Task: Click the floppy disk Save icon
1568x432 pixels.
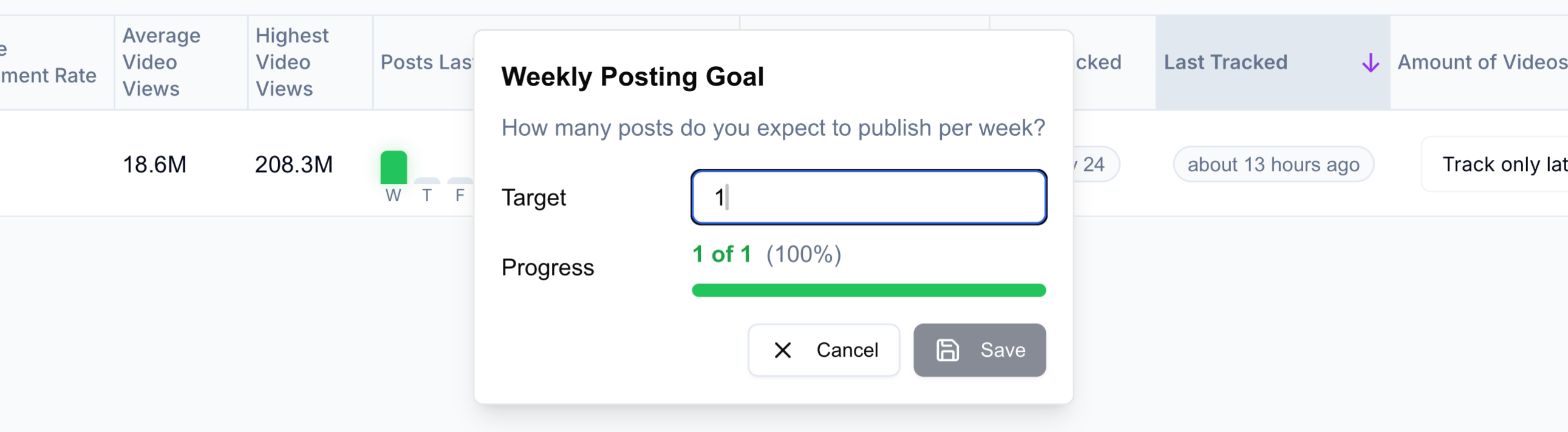Action: [947, 350]
